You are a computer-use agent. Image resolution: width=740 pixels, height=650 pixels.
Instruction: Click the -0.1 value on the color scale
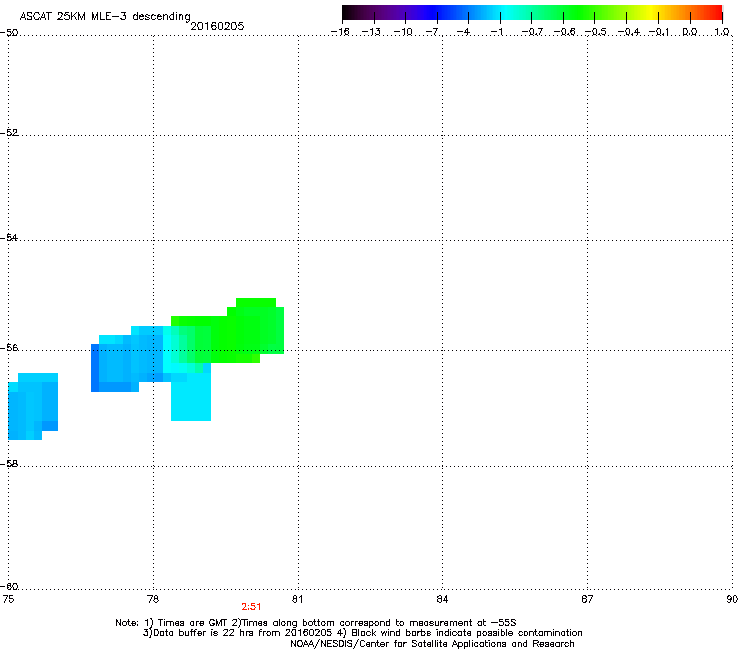[659, 32]
